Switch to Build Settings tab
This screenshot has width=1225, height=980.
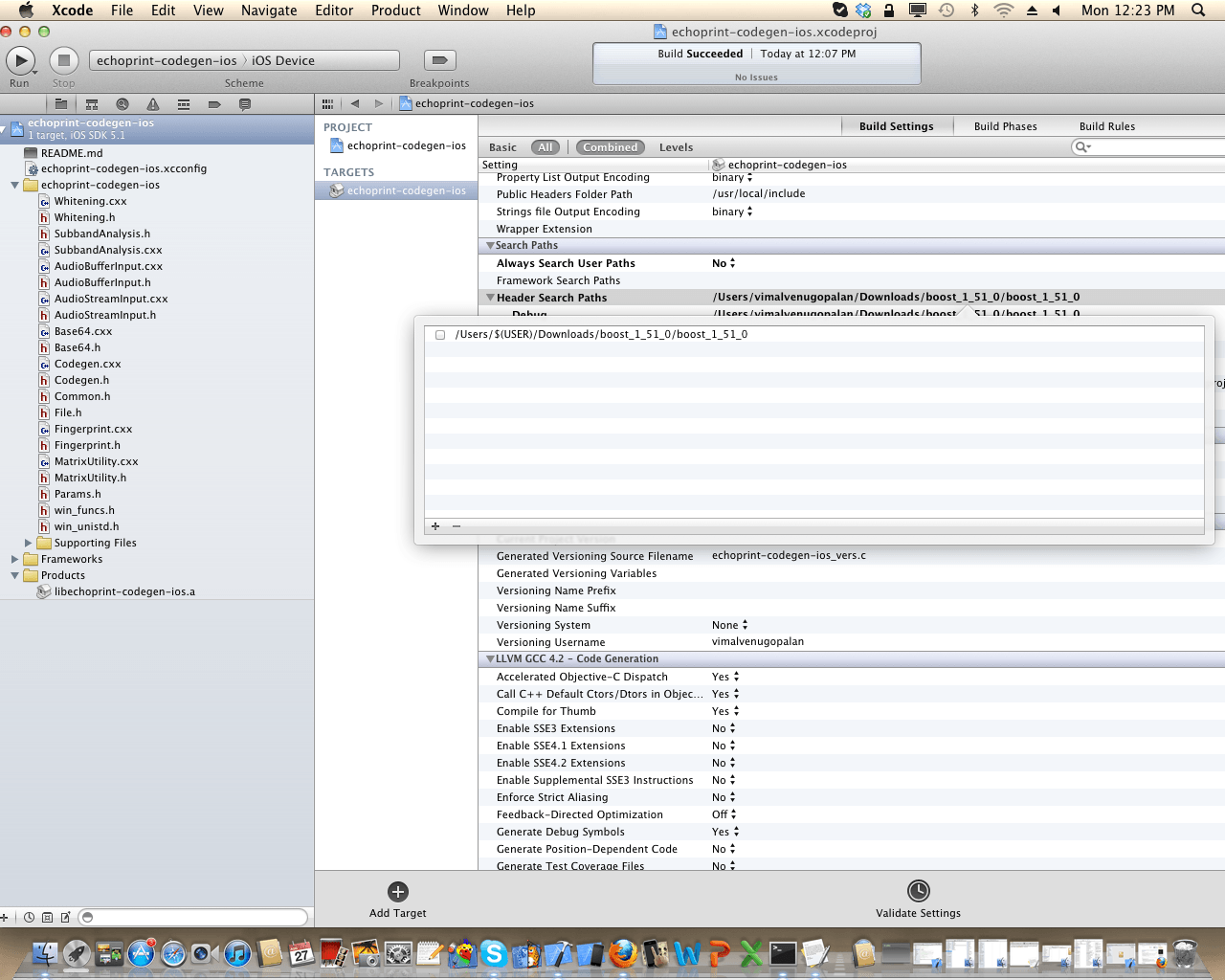click(x=896, y=126)
